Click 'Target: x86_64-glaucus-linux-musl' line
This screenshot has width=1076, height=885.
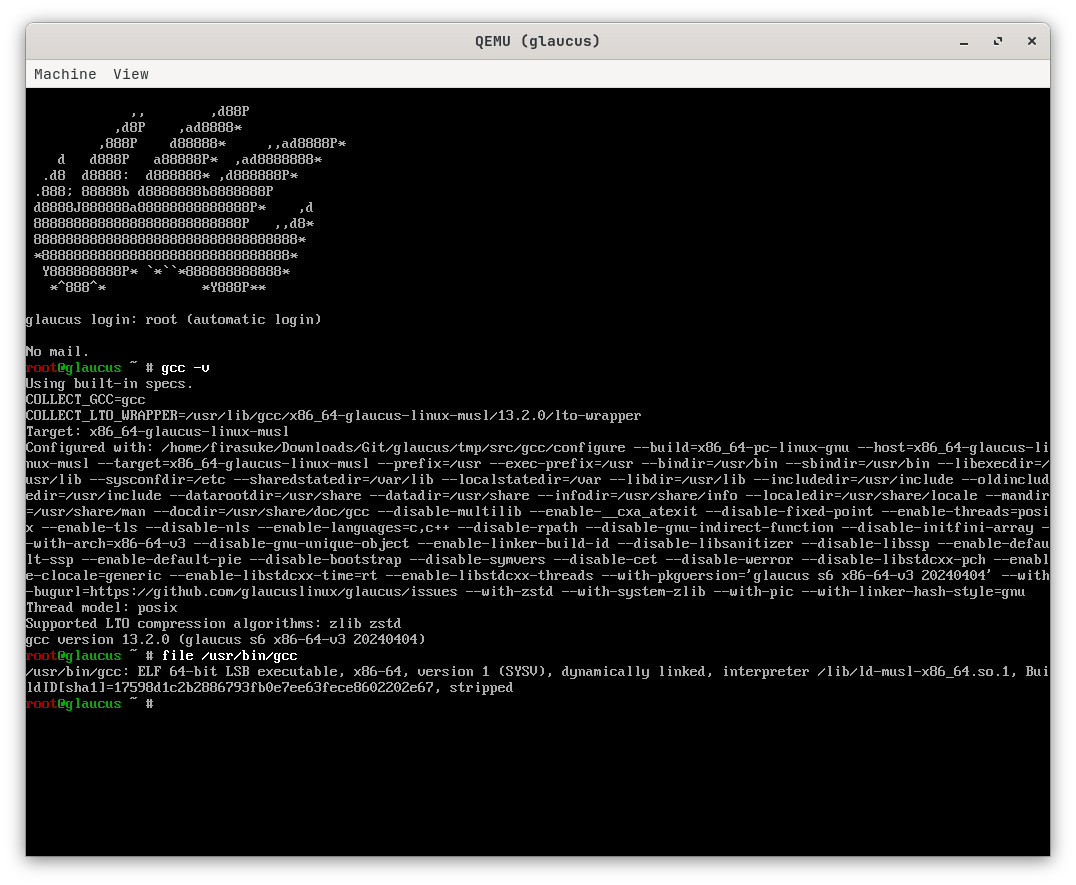[x=158, y=432]
